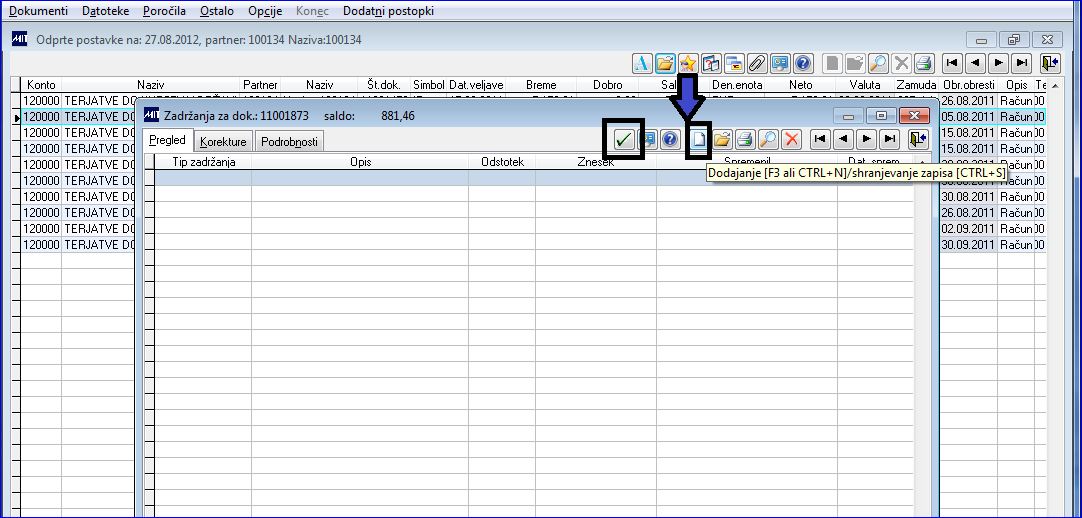Go to first record in Zadržanja window
This screenshot has width=1082, height=518.
820,139
